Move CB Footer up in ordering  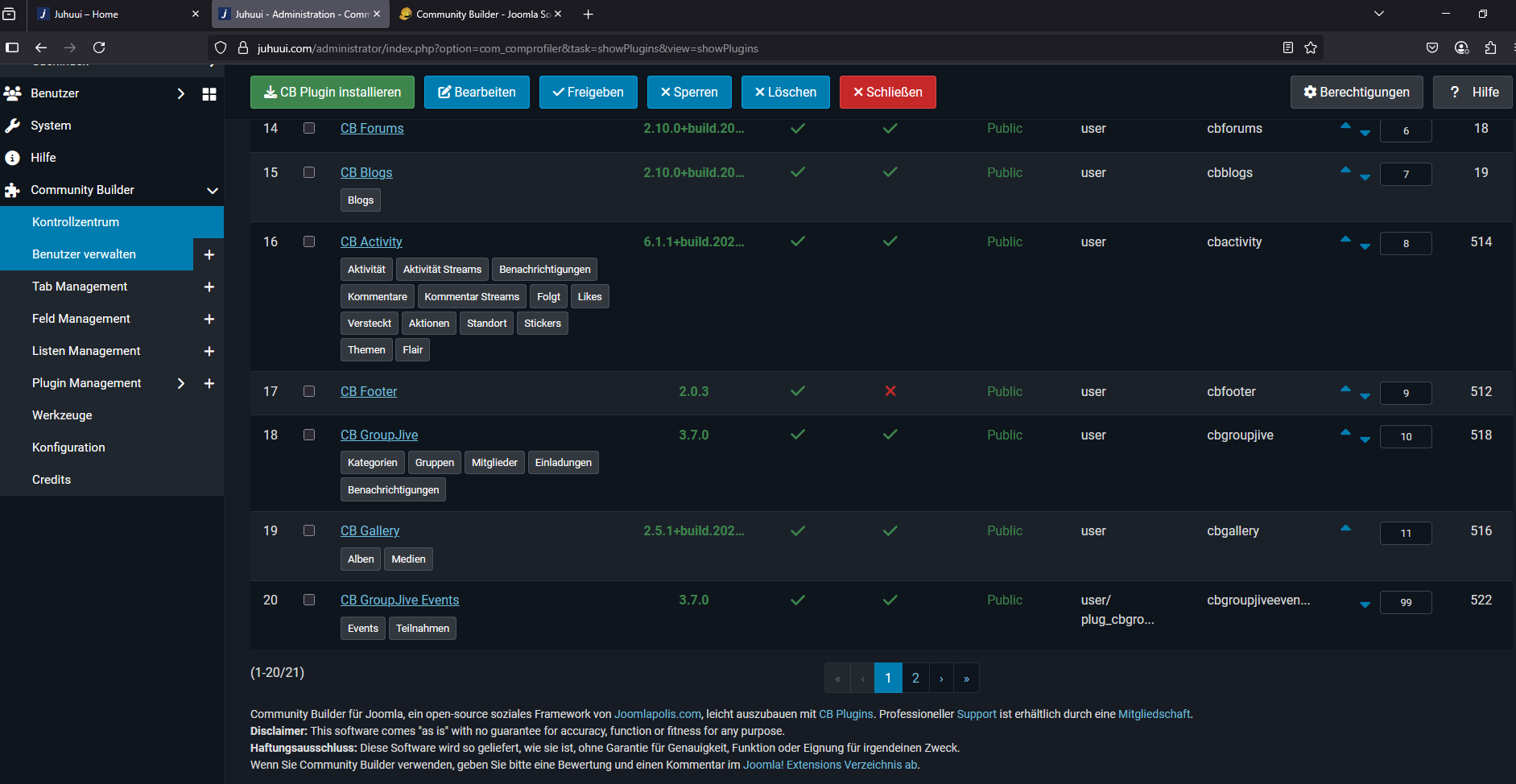click(1345, 388)
